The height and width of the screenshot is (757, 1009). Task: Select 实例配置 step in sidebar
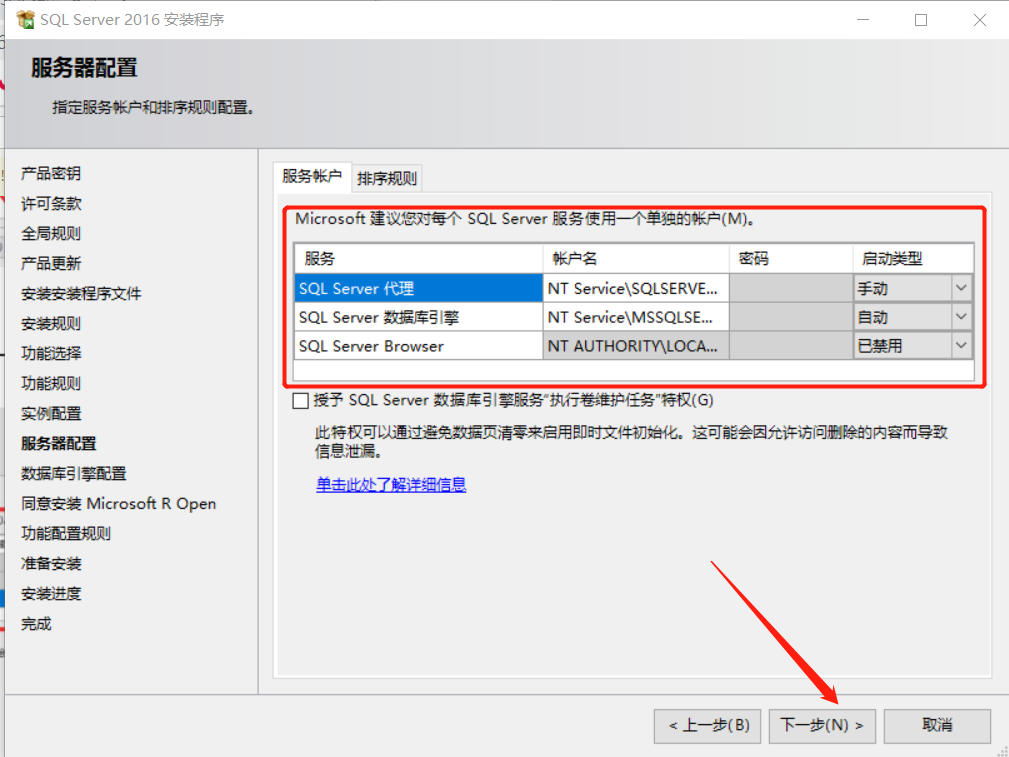51,413
